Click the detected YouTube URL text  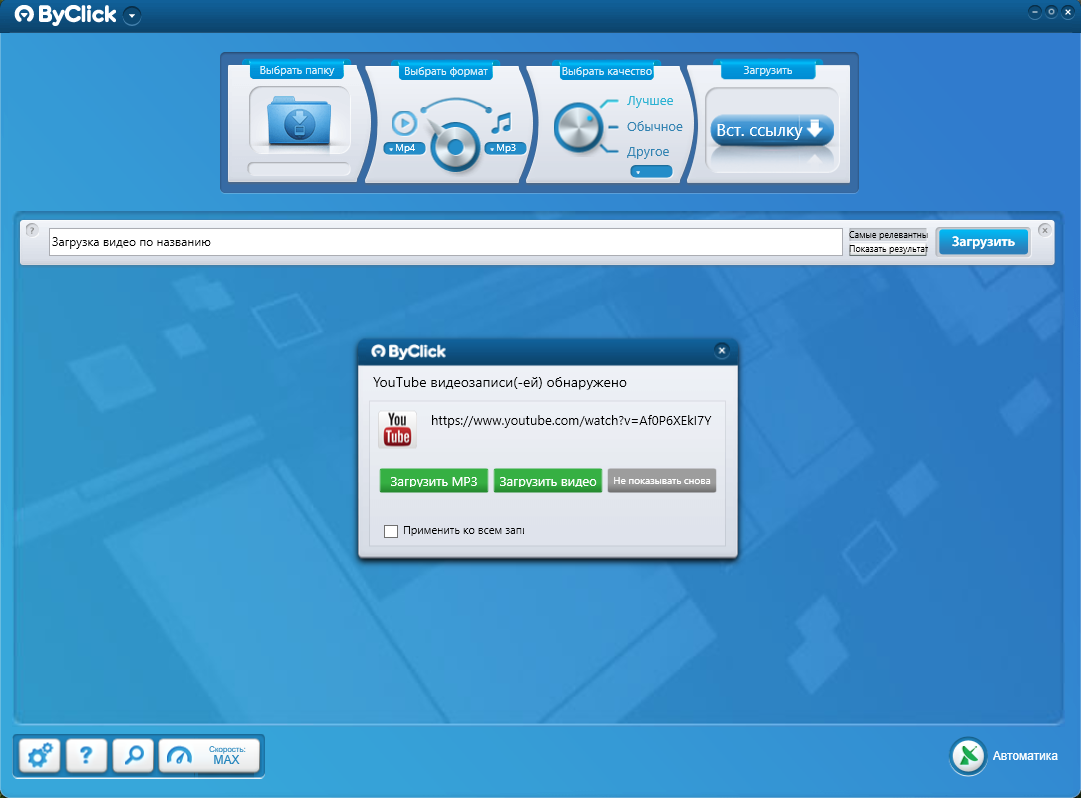coord(571,420)
